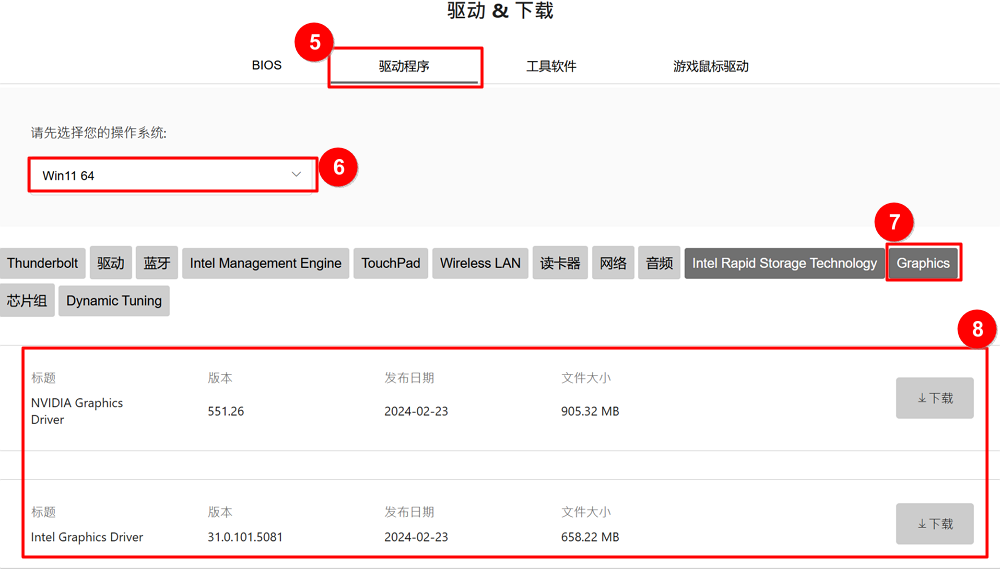1000x569 pixels.
Task: Pick the 音频 driver category
Action: click(x=659, y=263)
